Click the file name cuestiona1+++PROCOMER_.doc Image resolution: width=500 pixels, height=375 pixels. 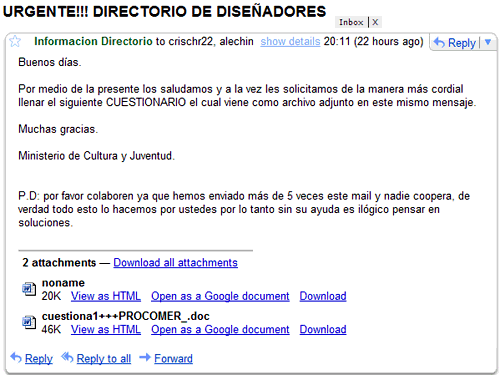coord(126,316)
